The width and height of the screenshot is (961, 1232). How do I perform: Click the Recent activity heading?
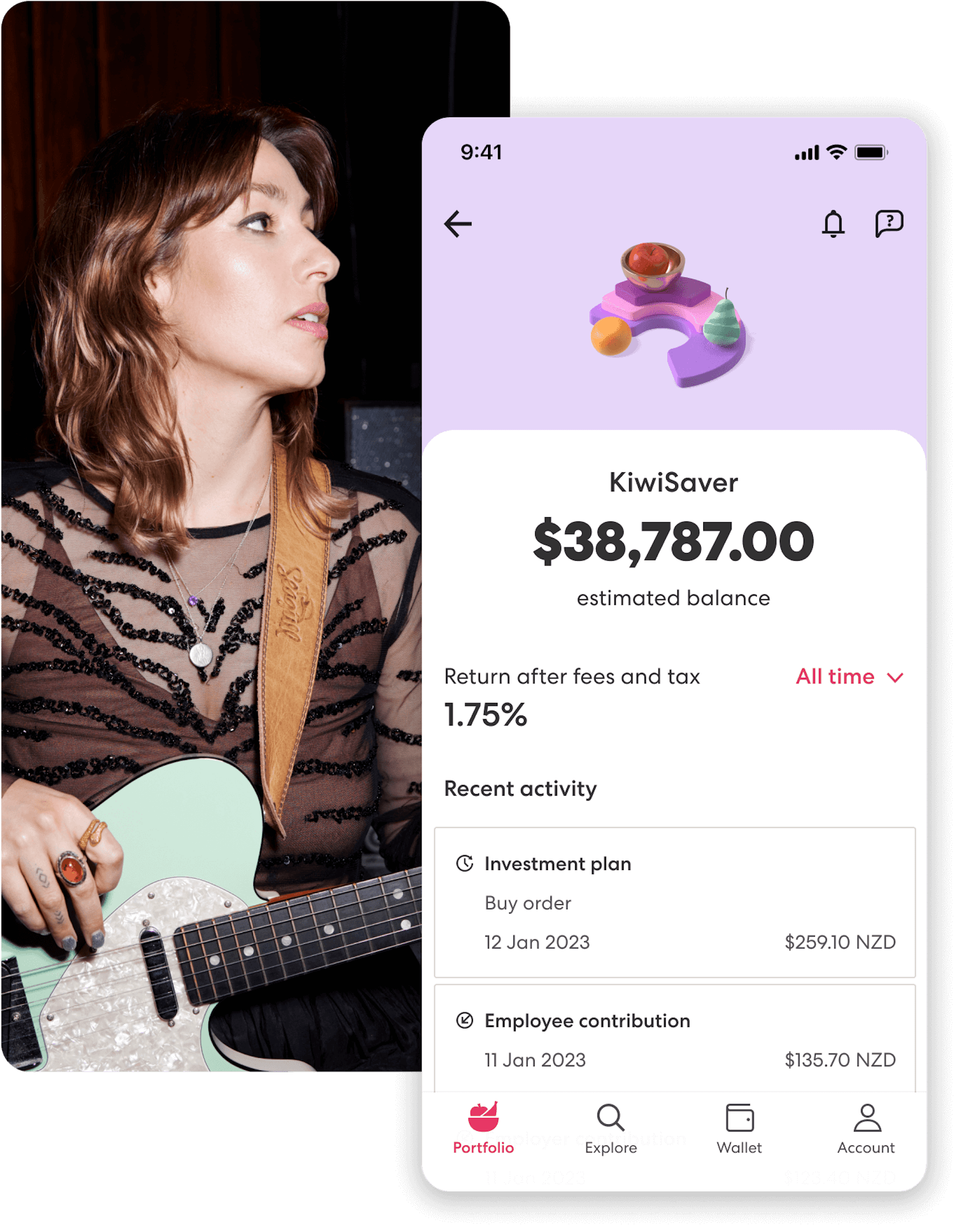520,788
